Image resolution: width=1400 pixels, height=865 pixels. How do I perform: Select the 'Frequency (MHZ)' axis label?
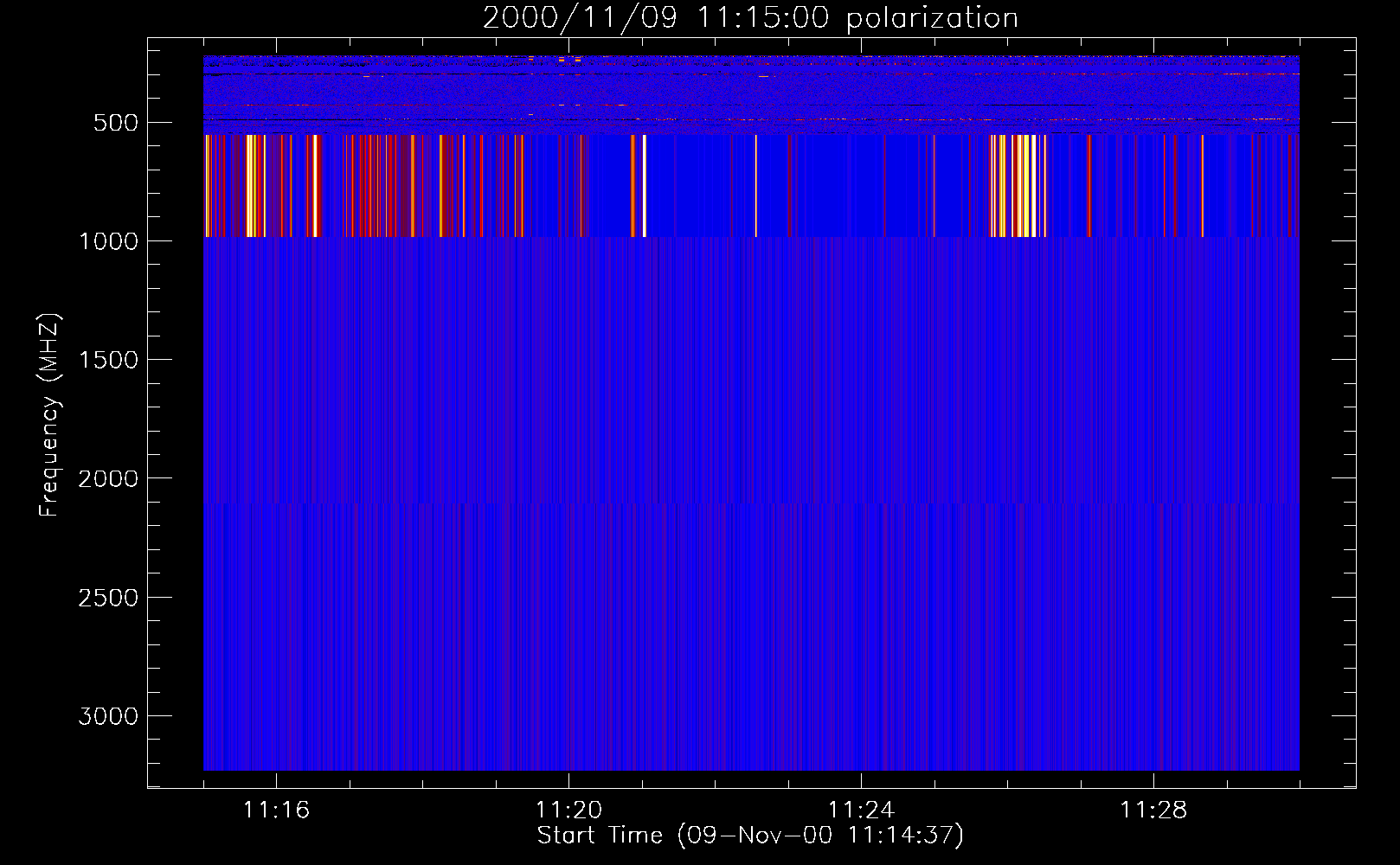tap(49, 415)
